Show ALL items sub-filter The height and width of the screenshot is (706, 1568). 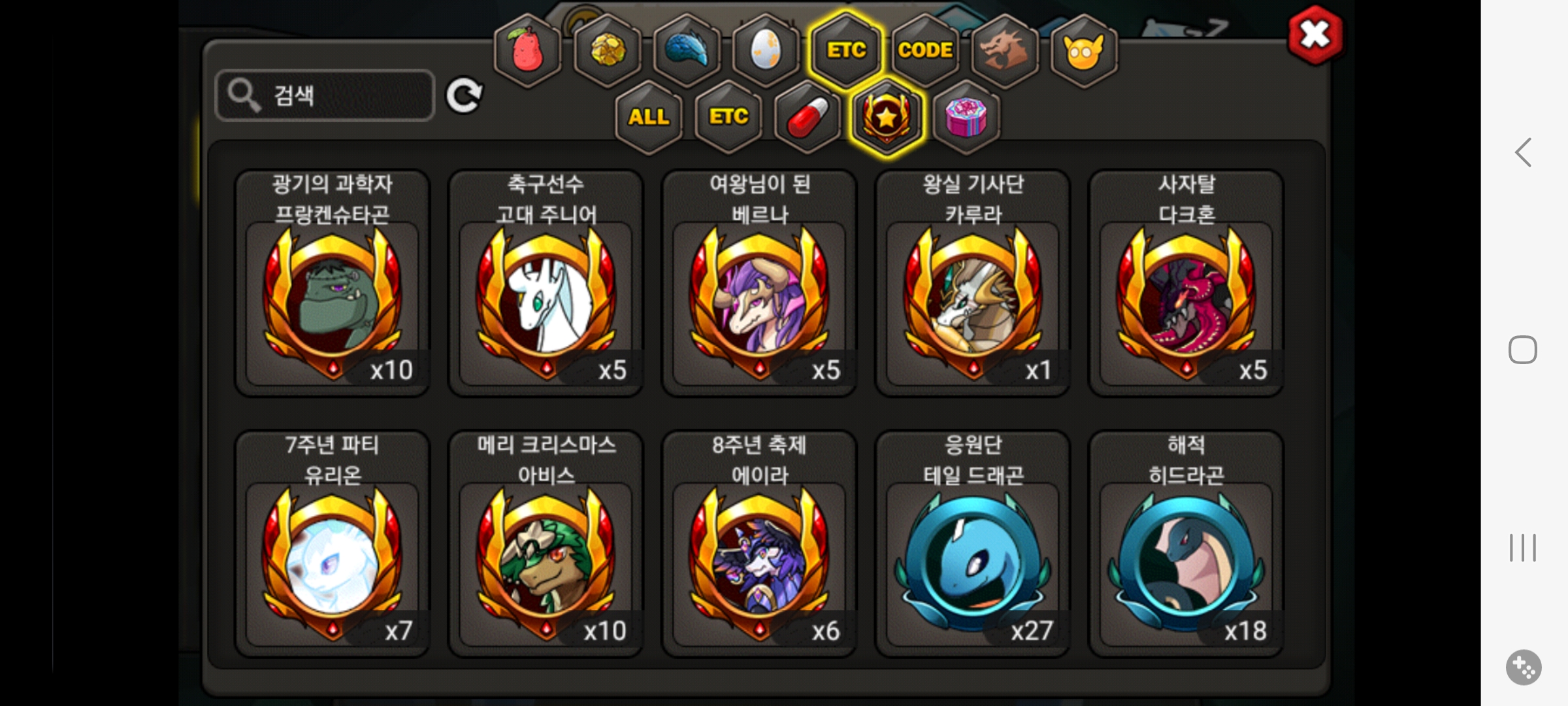tap(649, 117)
